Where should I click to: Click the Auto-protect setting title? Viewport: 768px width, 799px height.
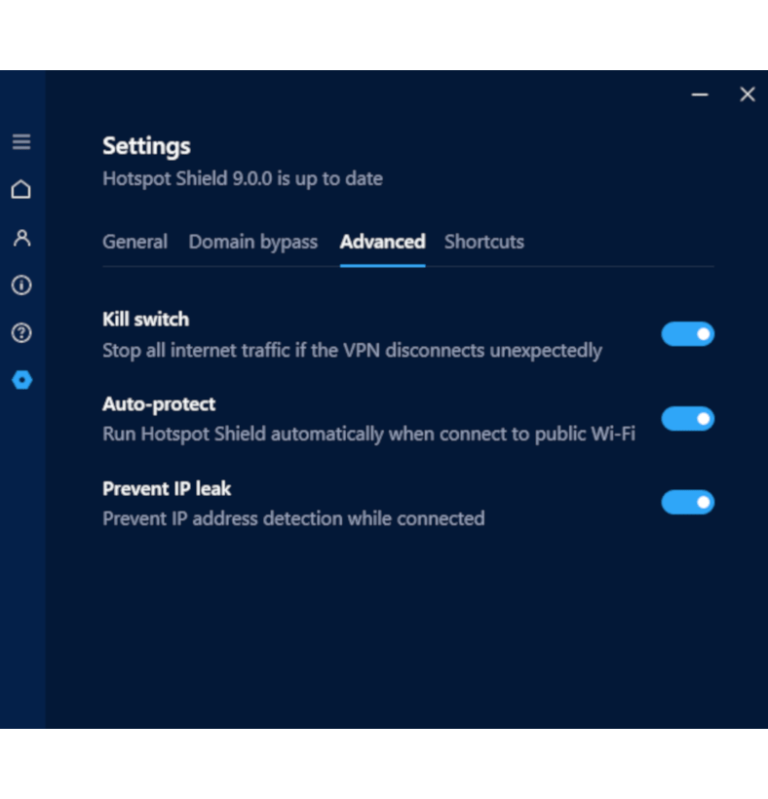coord(159,404)
